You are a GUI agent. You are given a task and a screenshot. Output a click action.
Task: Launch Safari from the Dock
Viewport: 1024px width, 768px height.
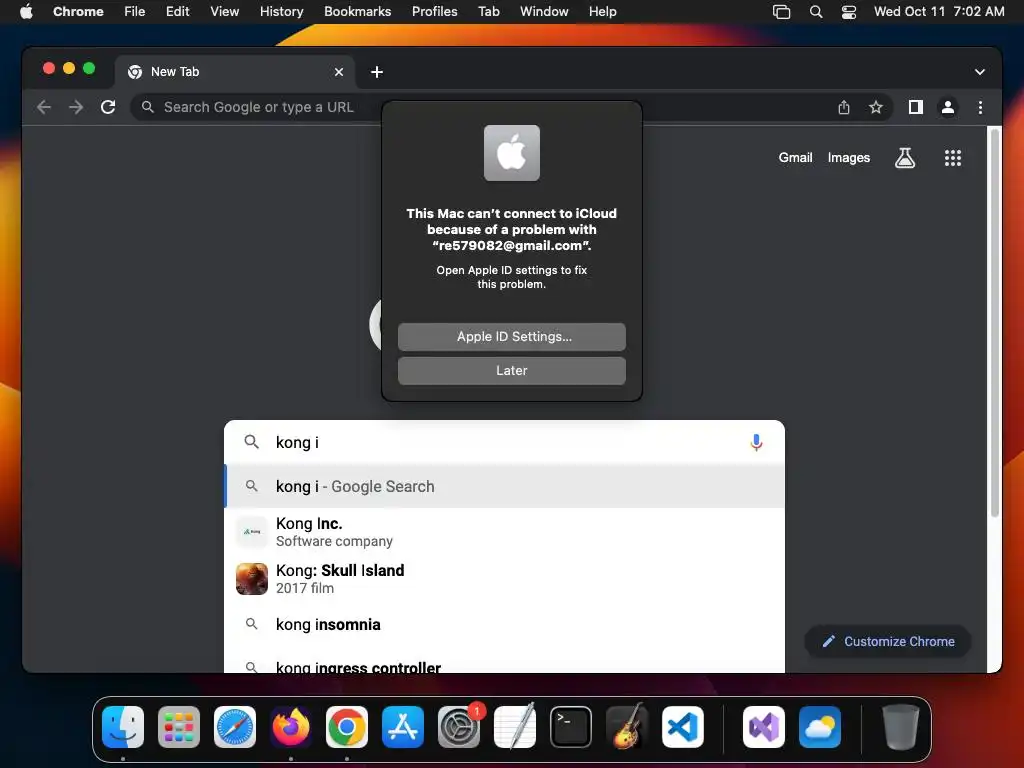point(235,727)
